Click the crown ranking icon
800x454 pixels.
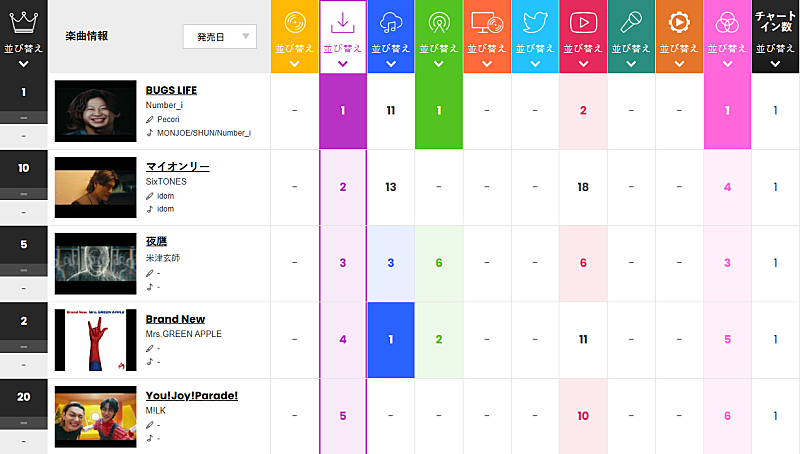(23, 23)
